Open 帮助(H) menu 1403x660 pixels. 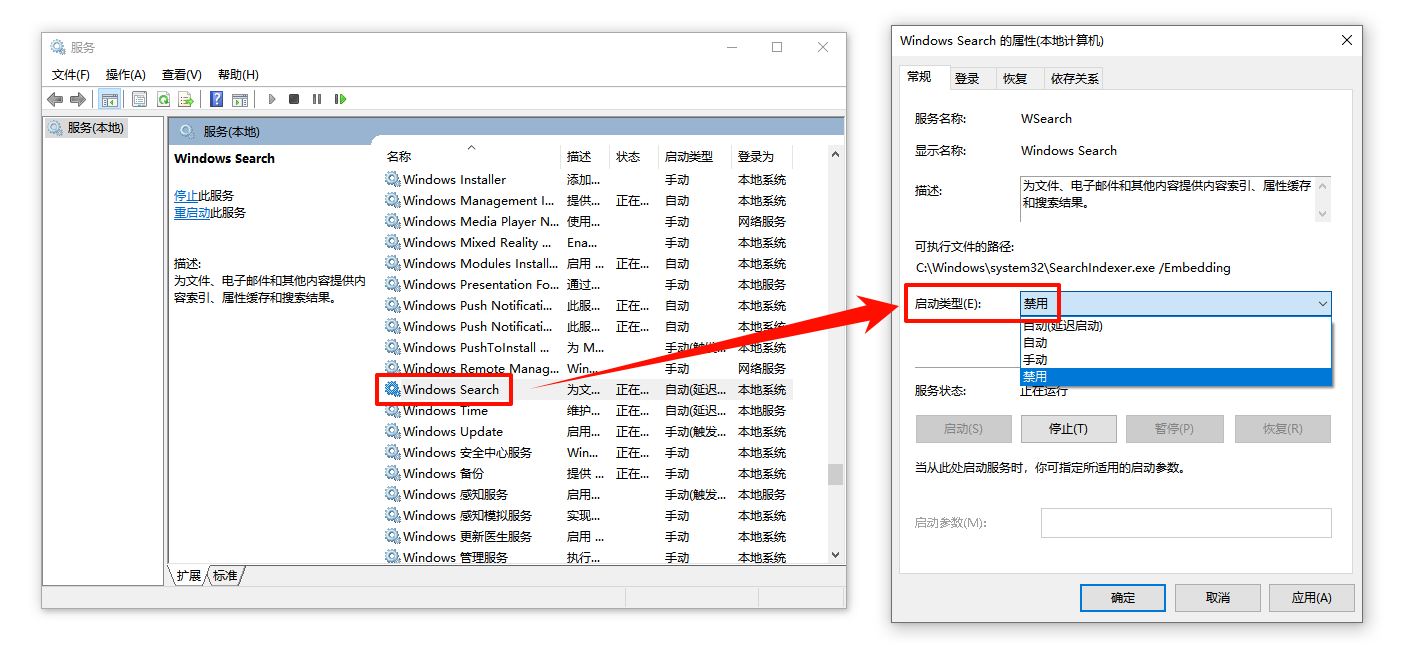tap(238, 75)
